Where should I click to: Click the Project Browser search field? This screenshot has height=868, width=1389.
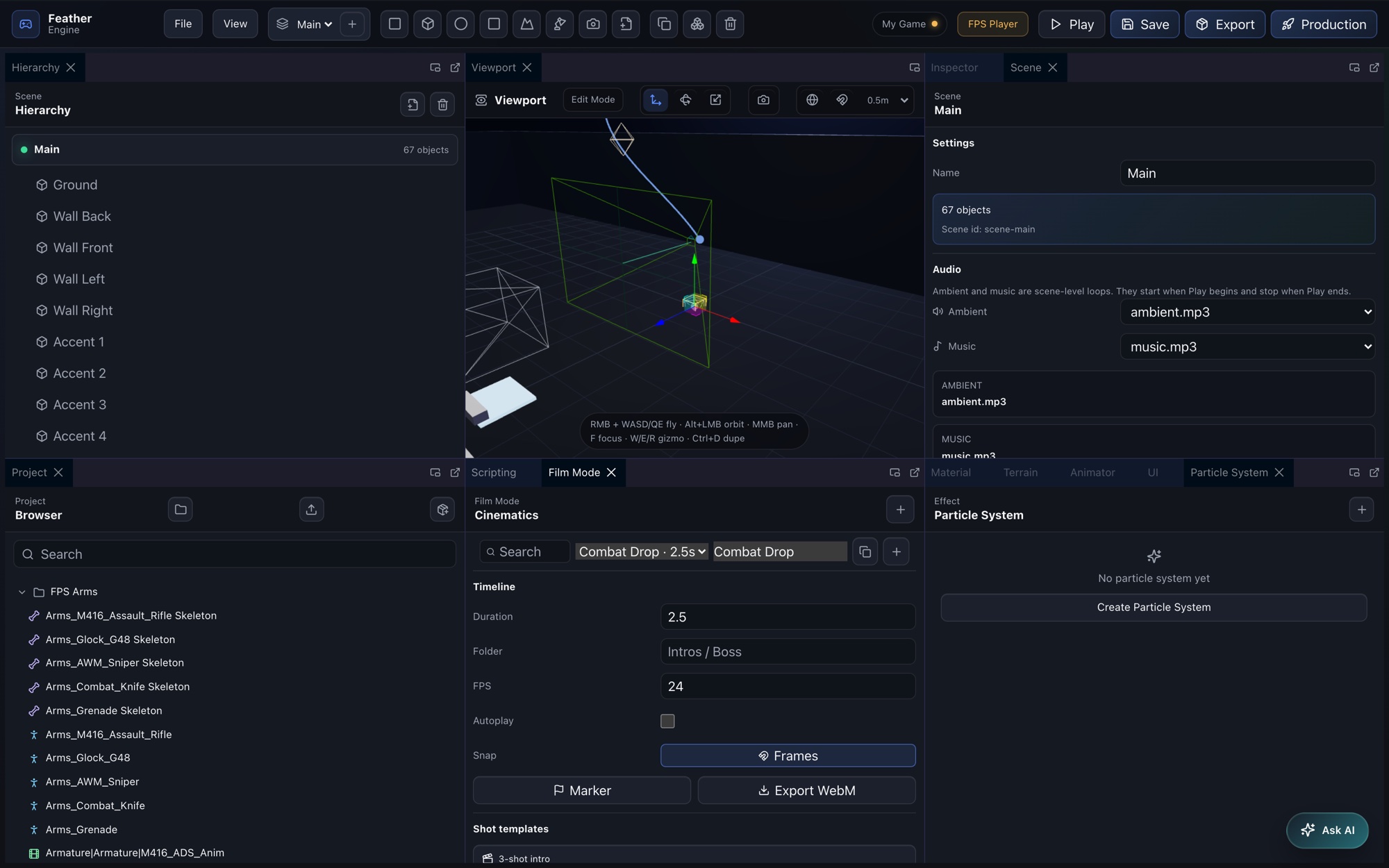[x=235, y=554]
